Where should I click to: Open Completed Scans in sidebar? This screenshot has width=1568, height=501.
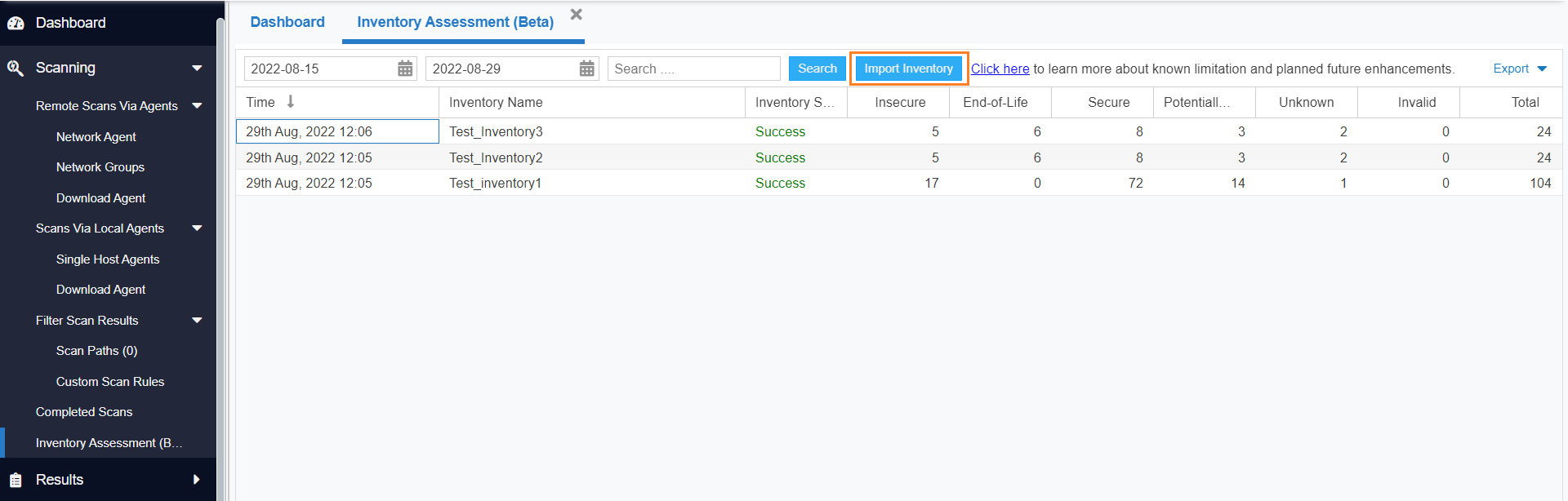click(x=84, y=412)
